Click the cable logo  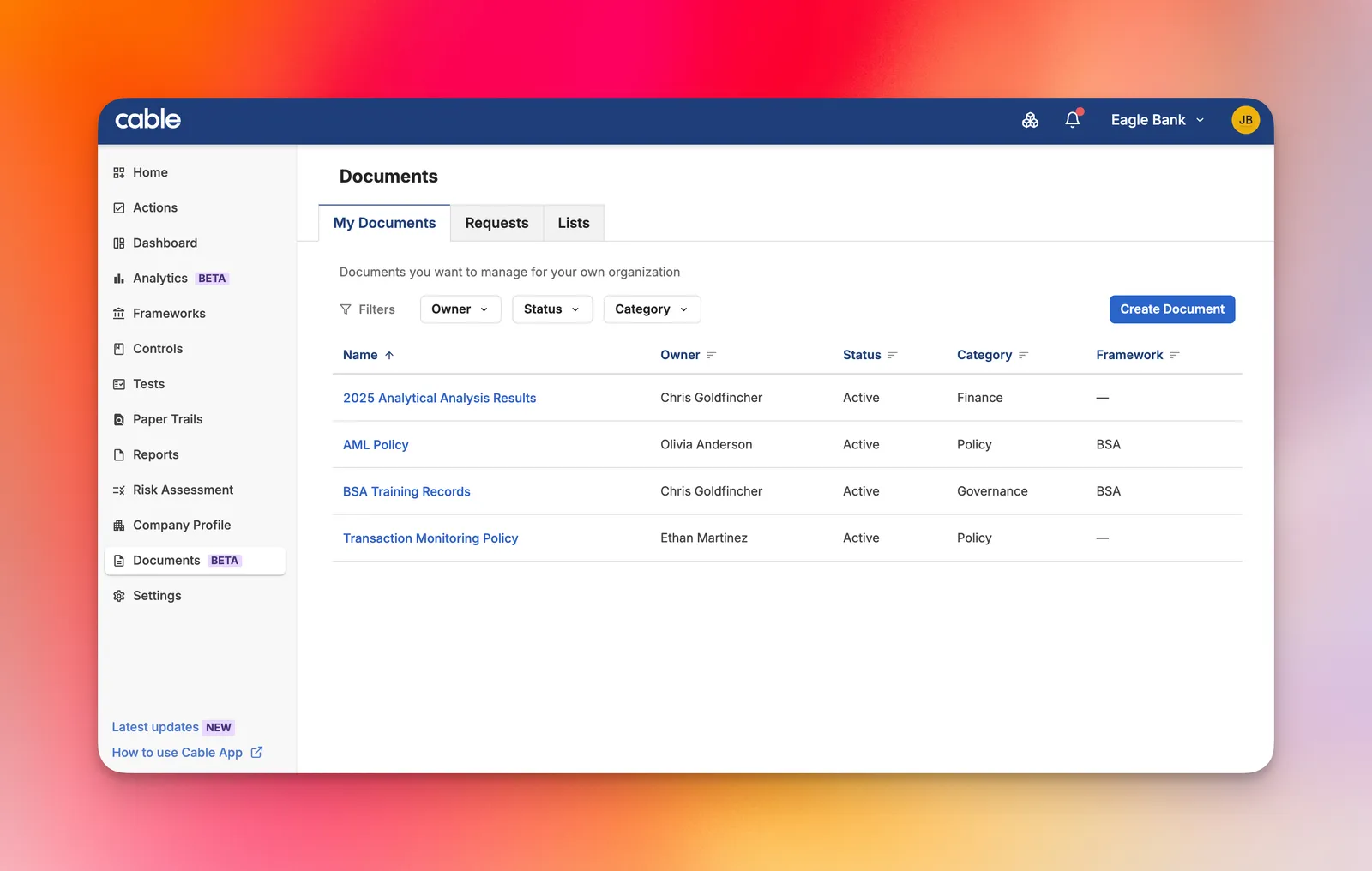coord(147,119)
